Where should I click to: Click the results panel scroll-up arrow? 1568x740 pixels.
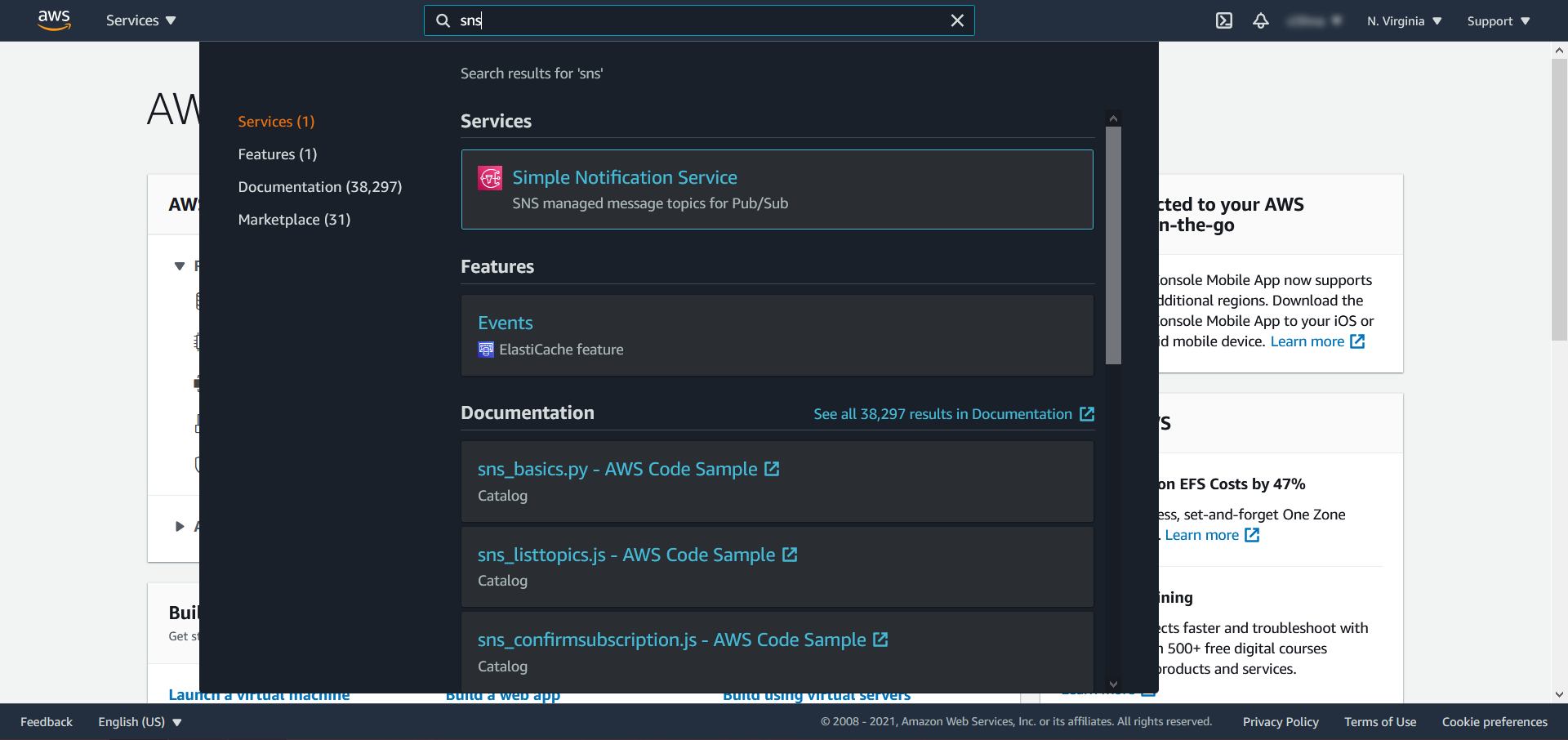[1113, 118]
